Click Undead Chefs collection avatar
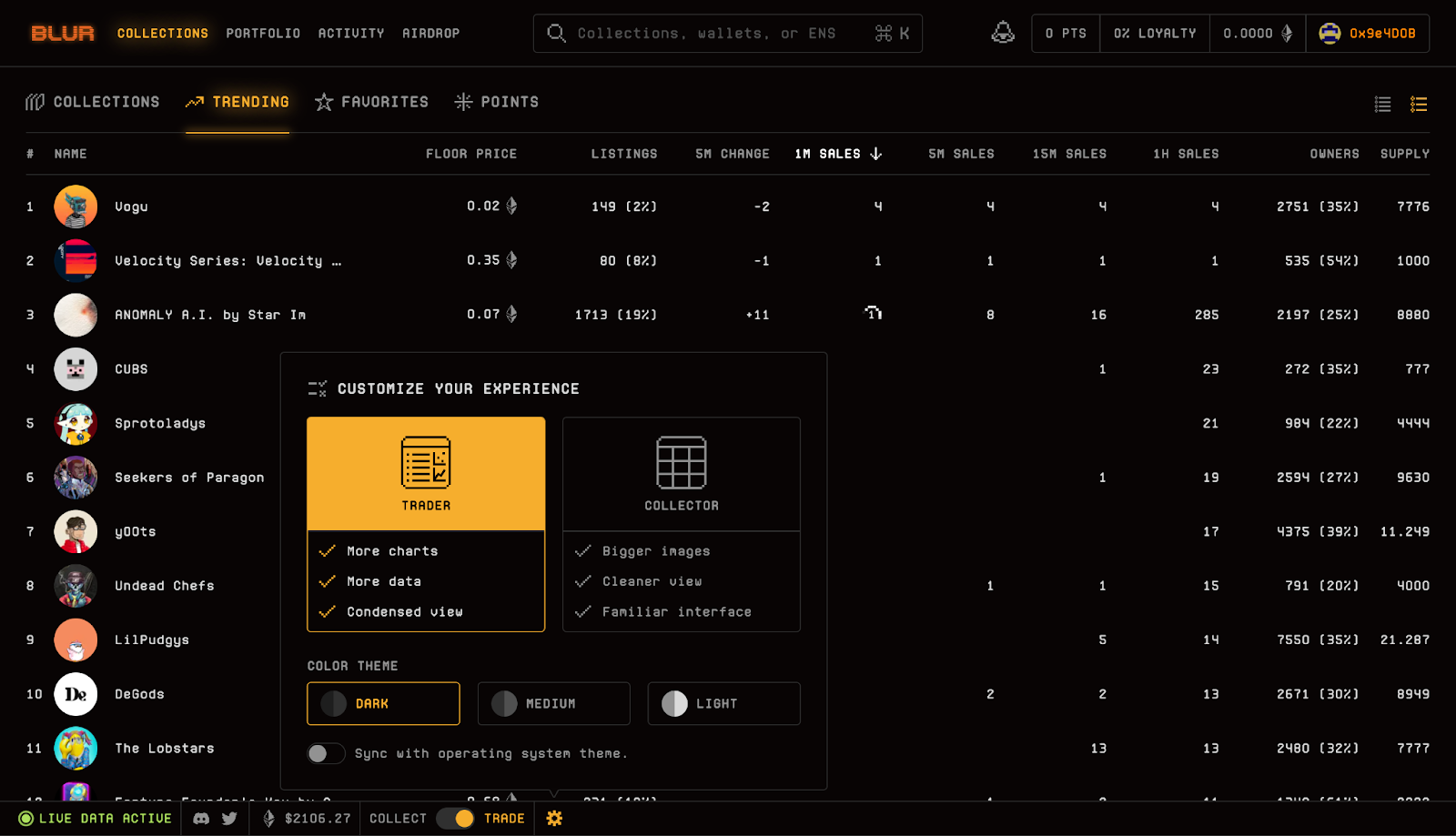1456x836 pixels. click(76, 586)
